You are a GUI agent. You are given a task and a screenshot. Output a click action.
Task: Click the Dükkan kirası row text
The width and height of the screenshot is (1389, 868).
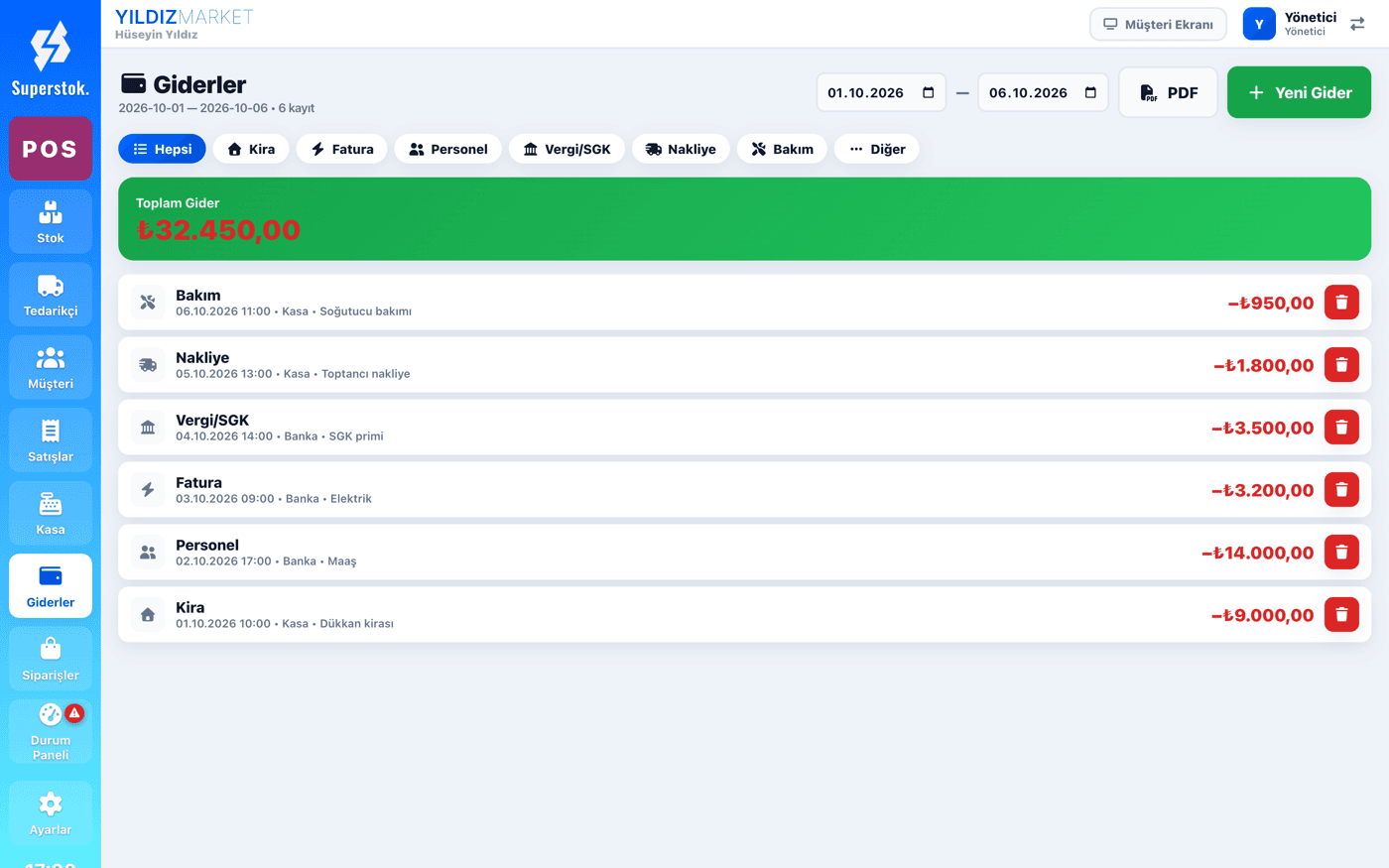(356, 624)
